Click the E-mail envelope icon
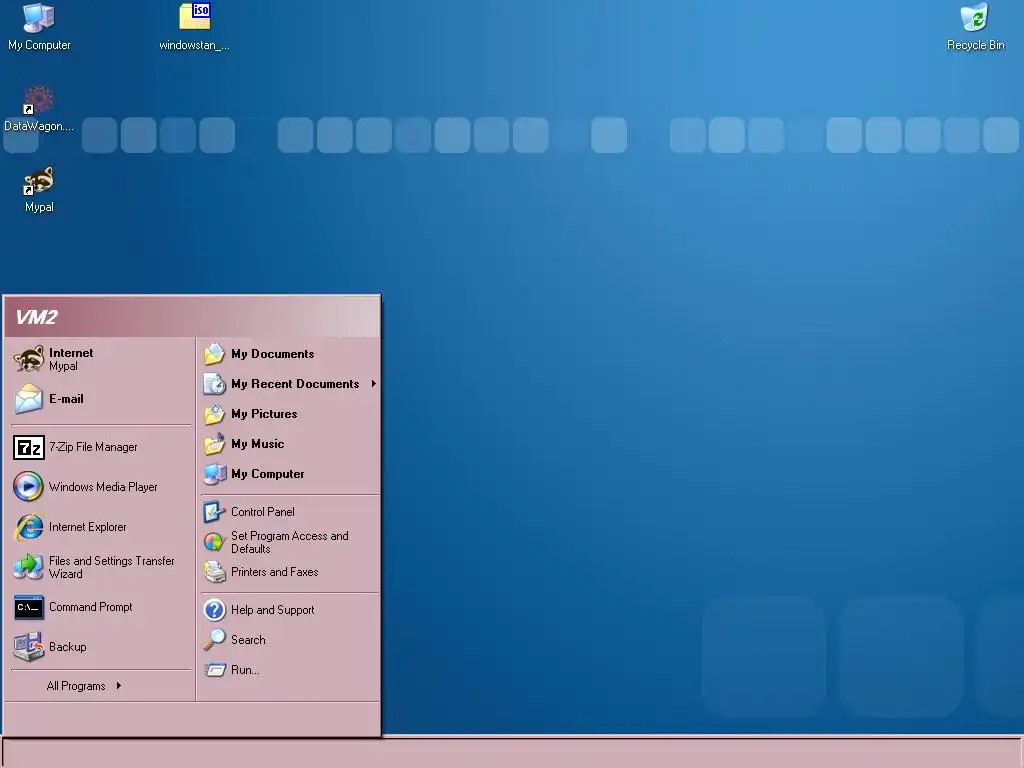 [x=29, y=399]
